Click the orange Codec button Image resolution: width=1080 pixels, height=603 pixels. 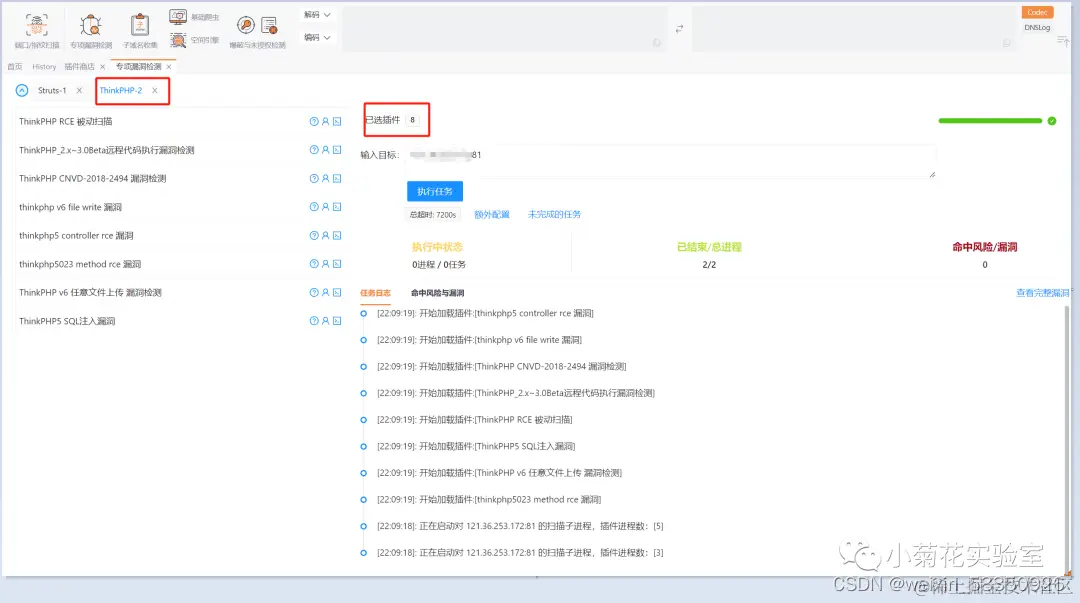[x=1037, y=12]
